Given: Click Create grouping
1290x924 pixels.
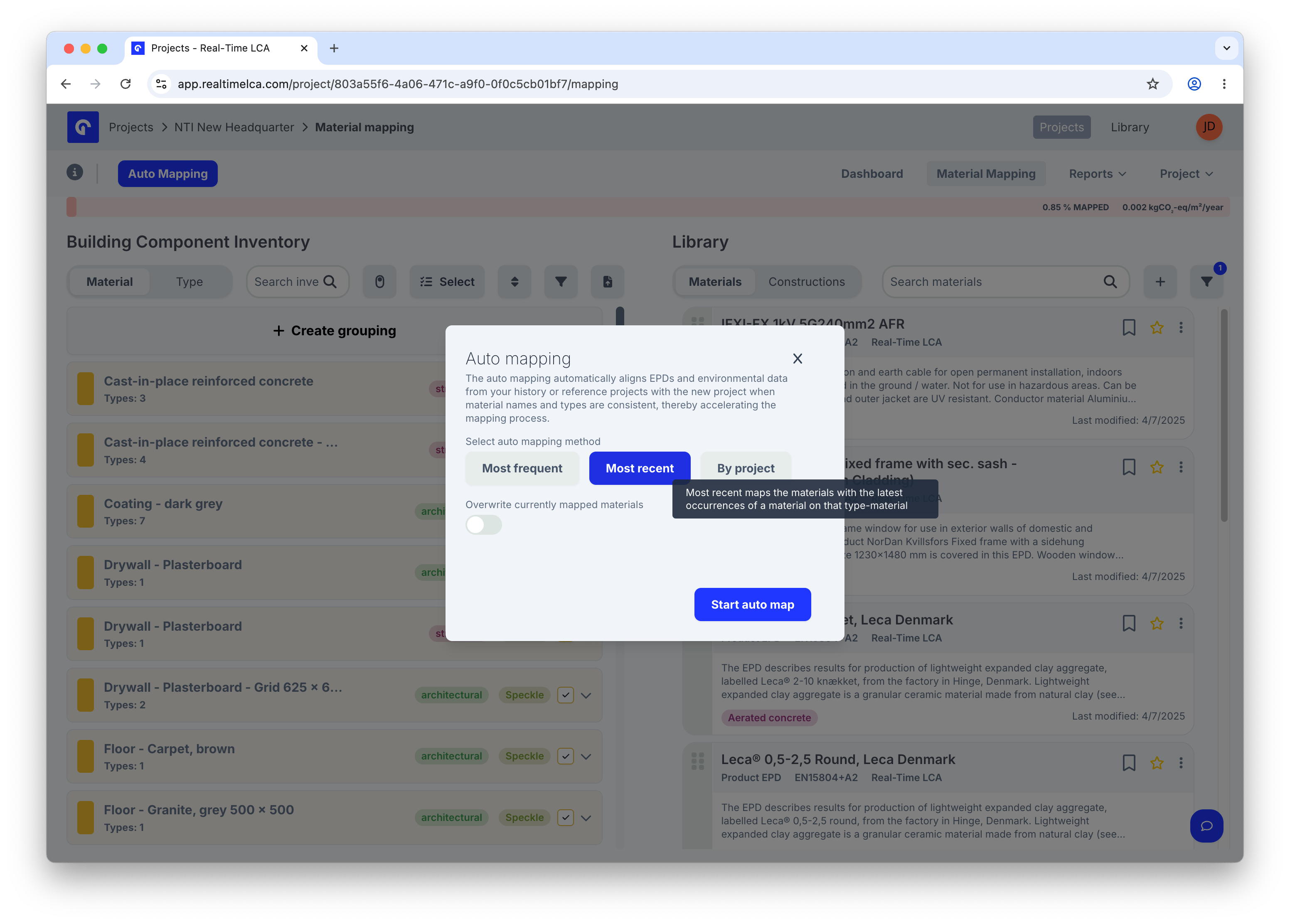Looking at the screenshot, I should 335,330.
